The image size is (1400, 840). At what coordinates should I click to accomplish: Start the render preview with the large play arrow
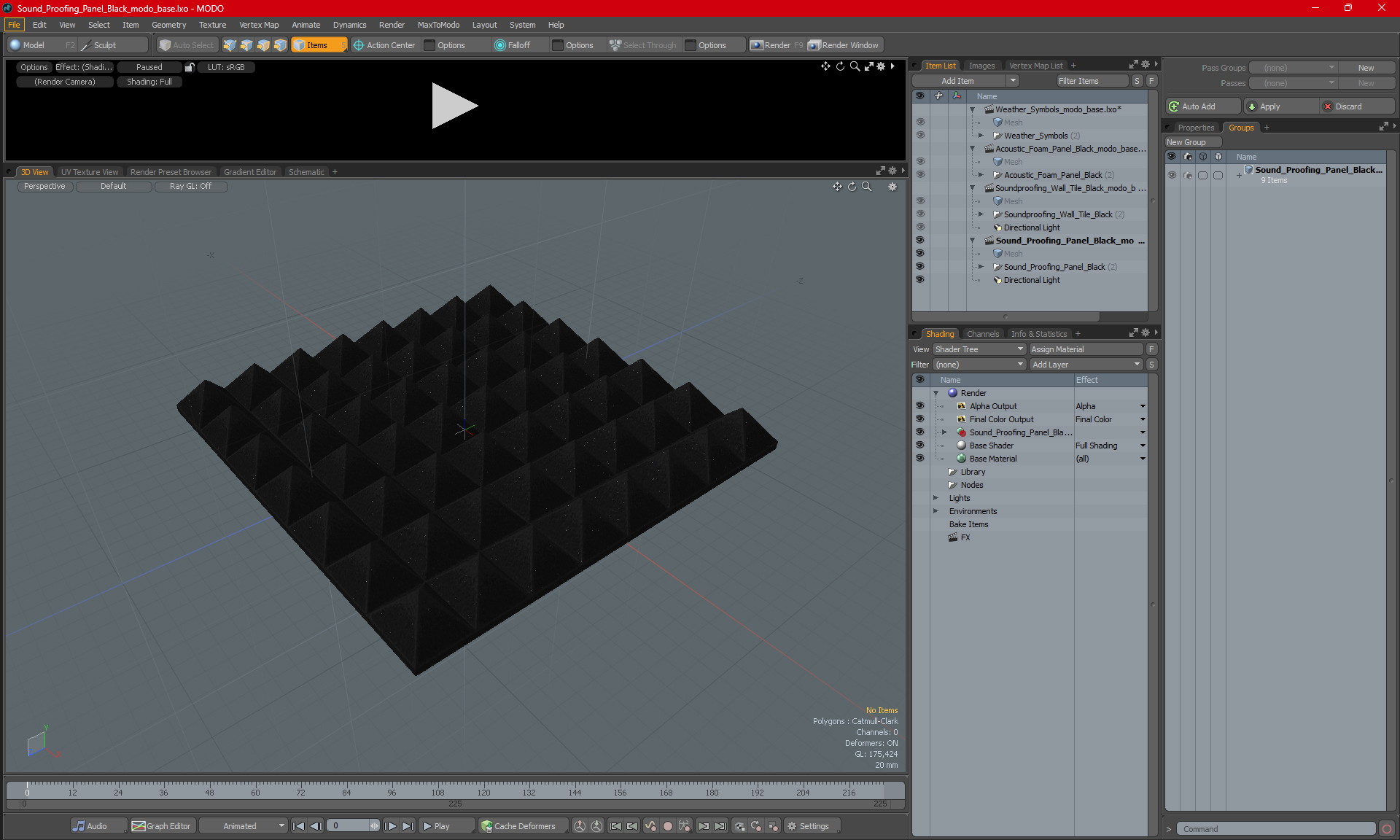tap(454, 106)
